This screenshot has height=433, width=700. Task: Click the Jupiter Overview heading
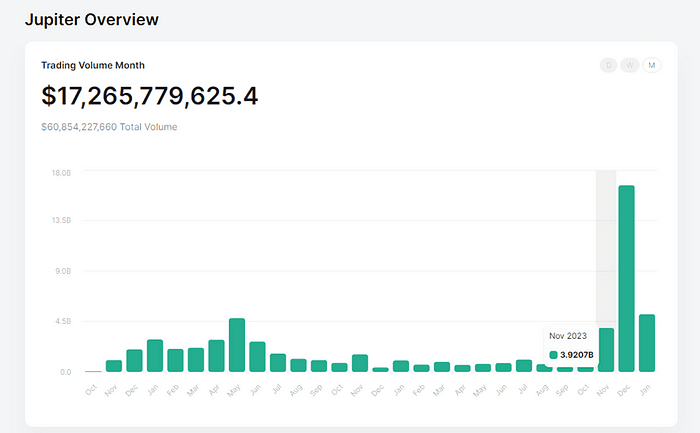point(92,19)
